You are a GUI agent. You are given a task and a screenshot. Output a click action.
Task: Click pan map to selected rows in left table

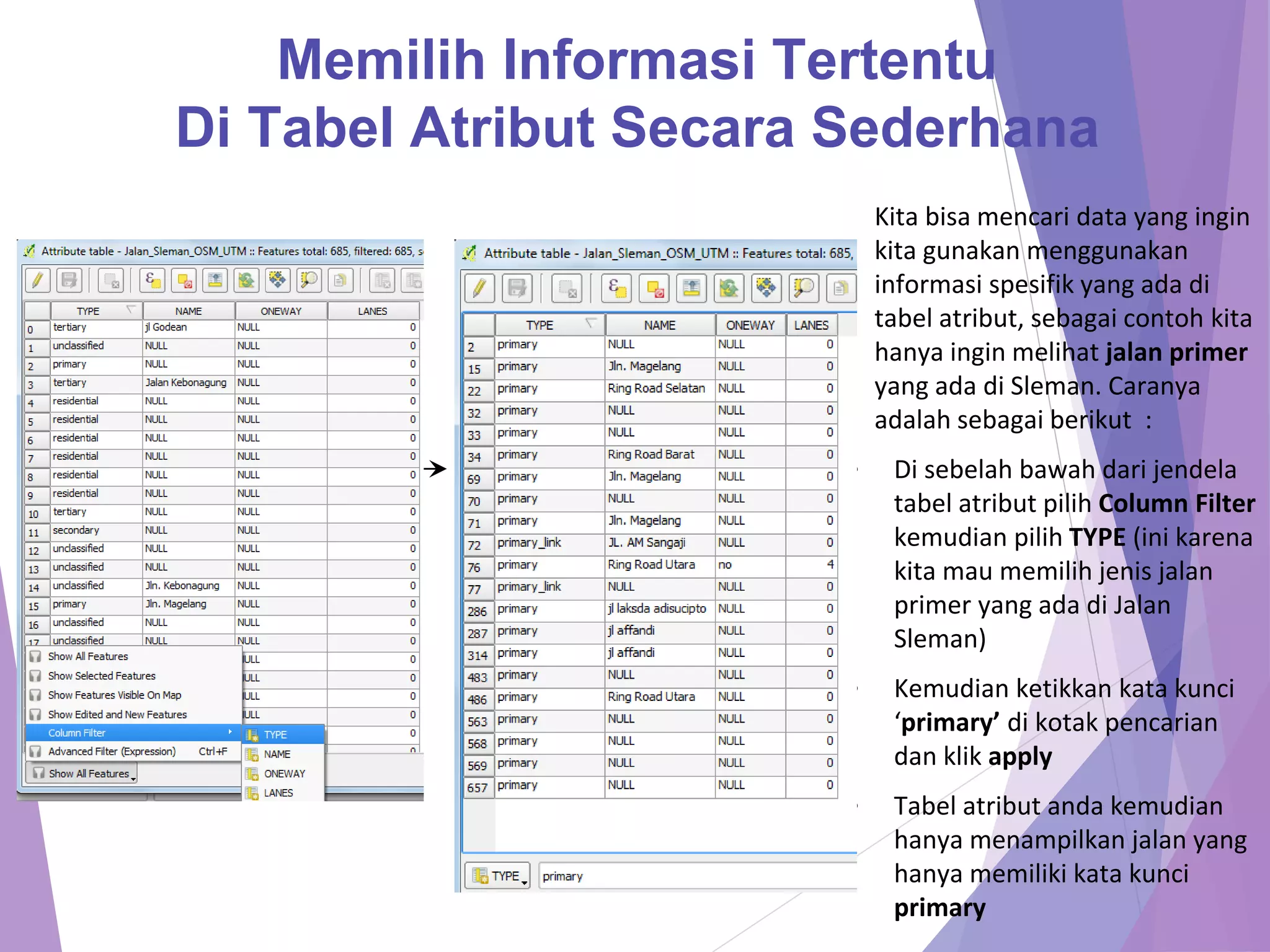[x=277, y=281]
